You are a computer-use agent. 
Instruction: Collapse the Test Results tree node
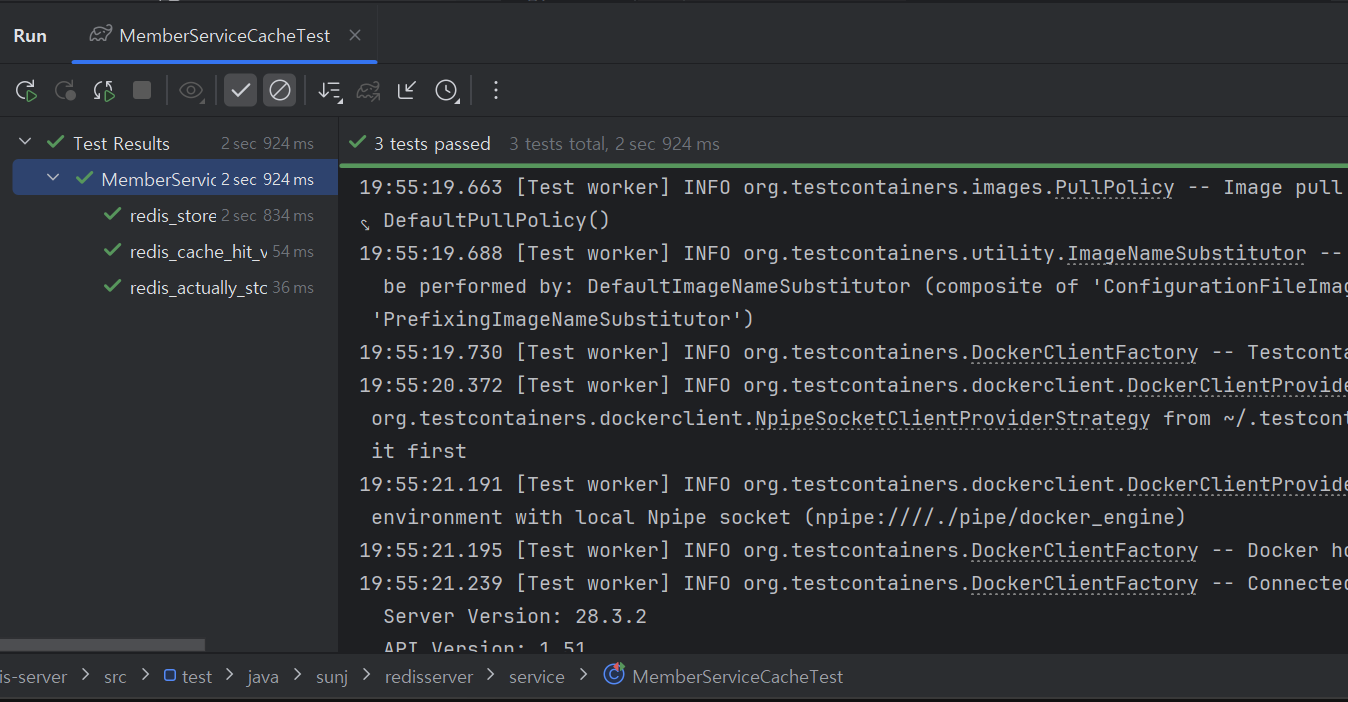click(26, 143)
